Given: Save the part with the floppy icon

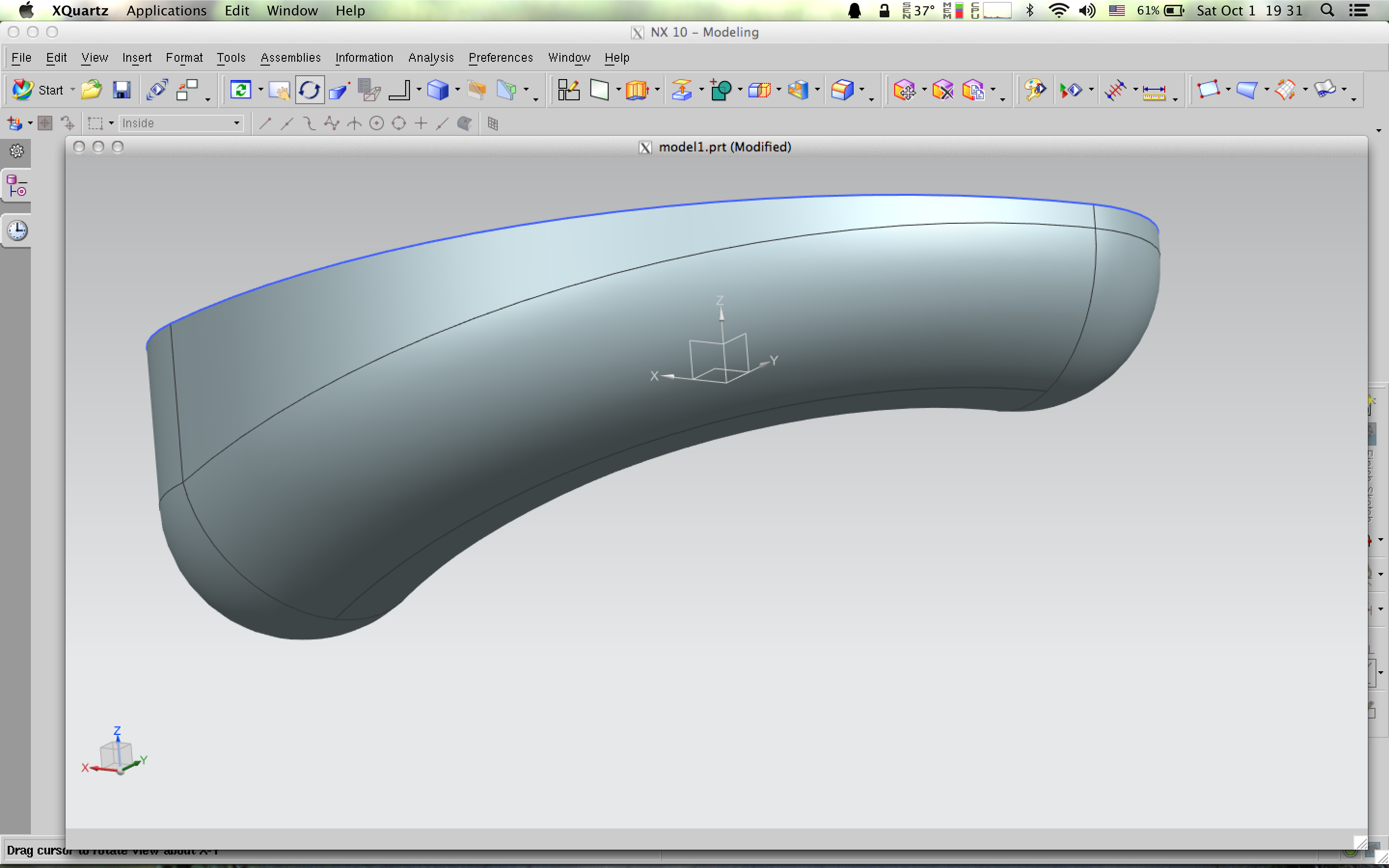Looking at the screenshot, I should (x=121, y=90).
